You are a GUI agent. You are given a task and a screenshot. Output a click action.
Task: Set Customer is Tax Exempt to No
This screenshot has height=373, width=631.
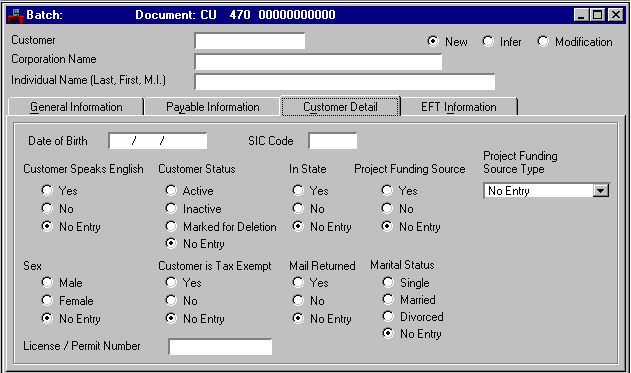click(171, 300)
